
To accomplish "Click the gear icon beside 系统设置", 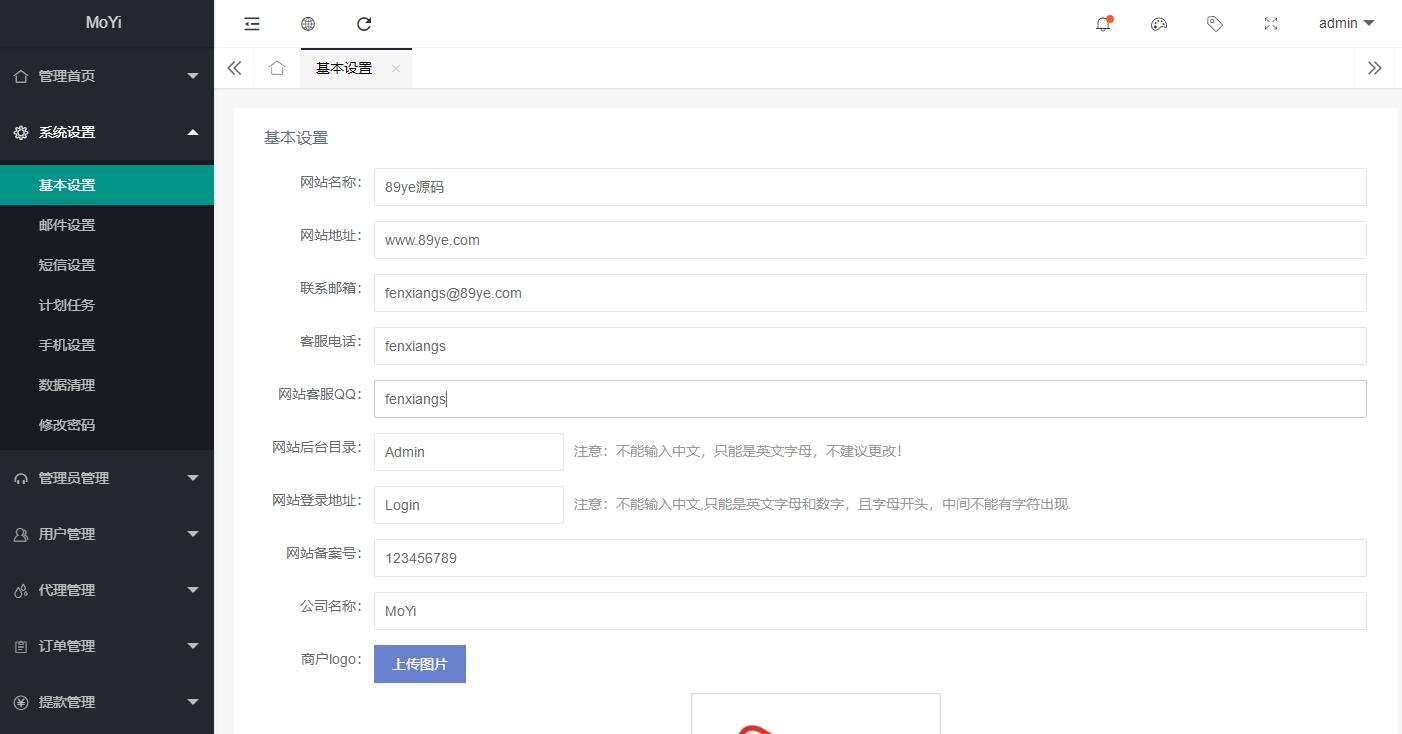I will click(21, 132).
